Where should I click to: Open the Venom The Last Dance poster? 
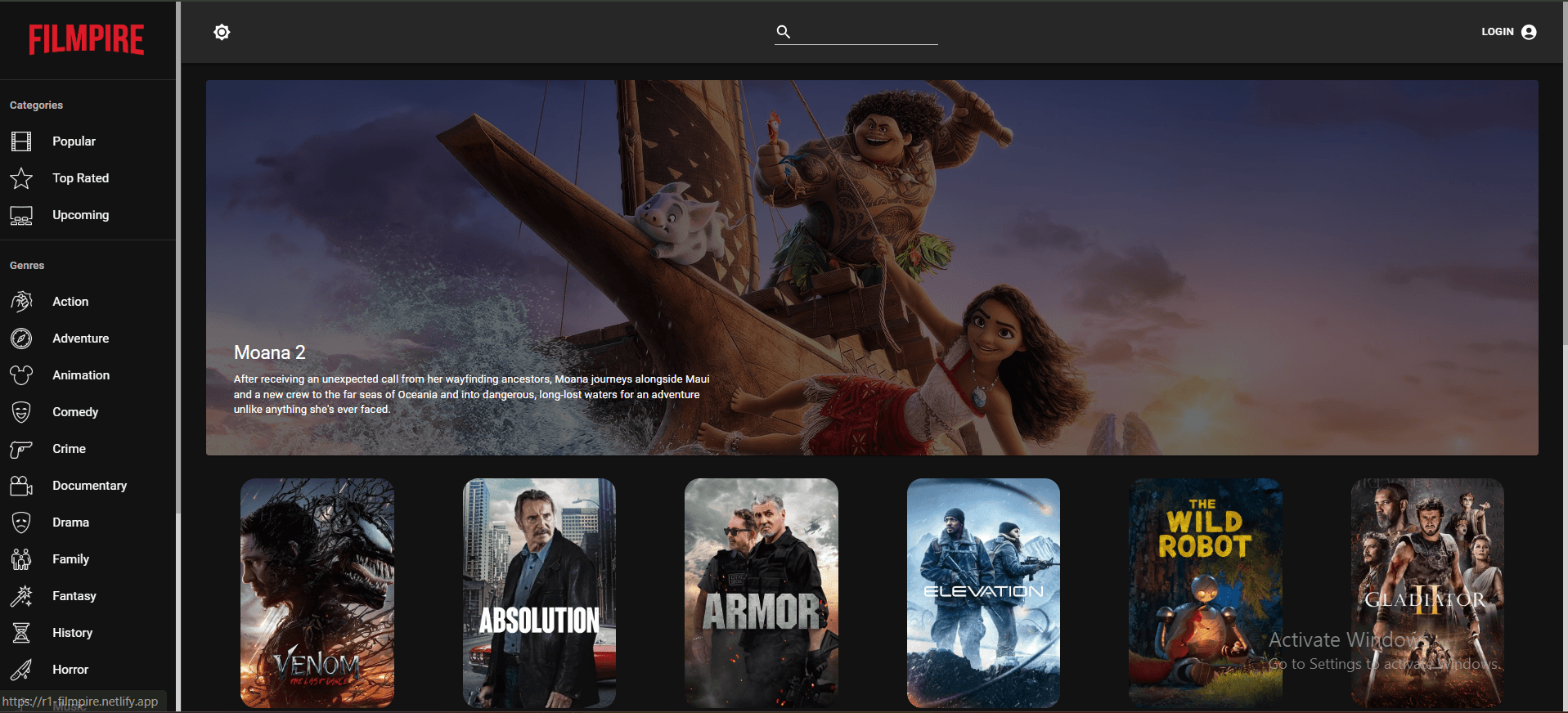[x=317, y=593]
